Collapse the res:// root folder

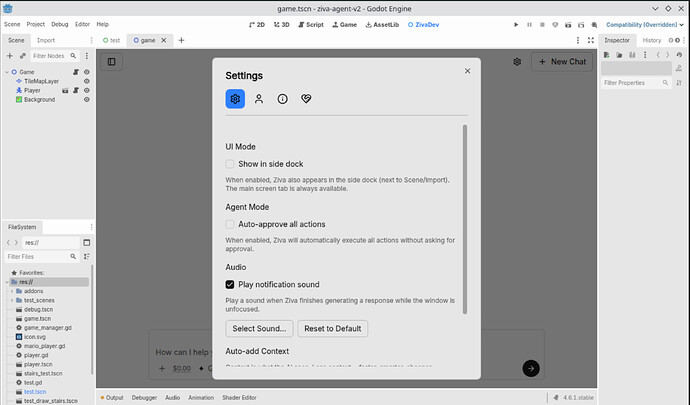(7, 282)
